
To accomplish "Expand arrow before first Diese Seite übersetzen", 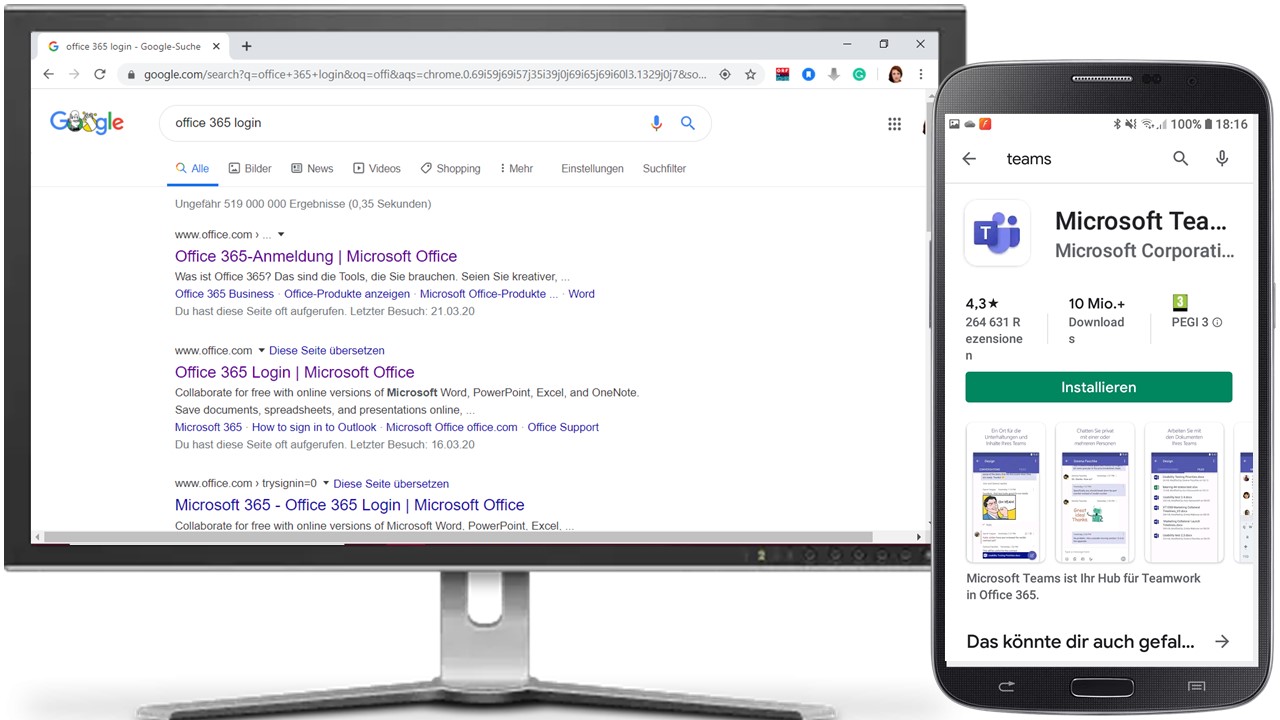I will 262,351.
